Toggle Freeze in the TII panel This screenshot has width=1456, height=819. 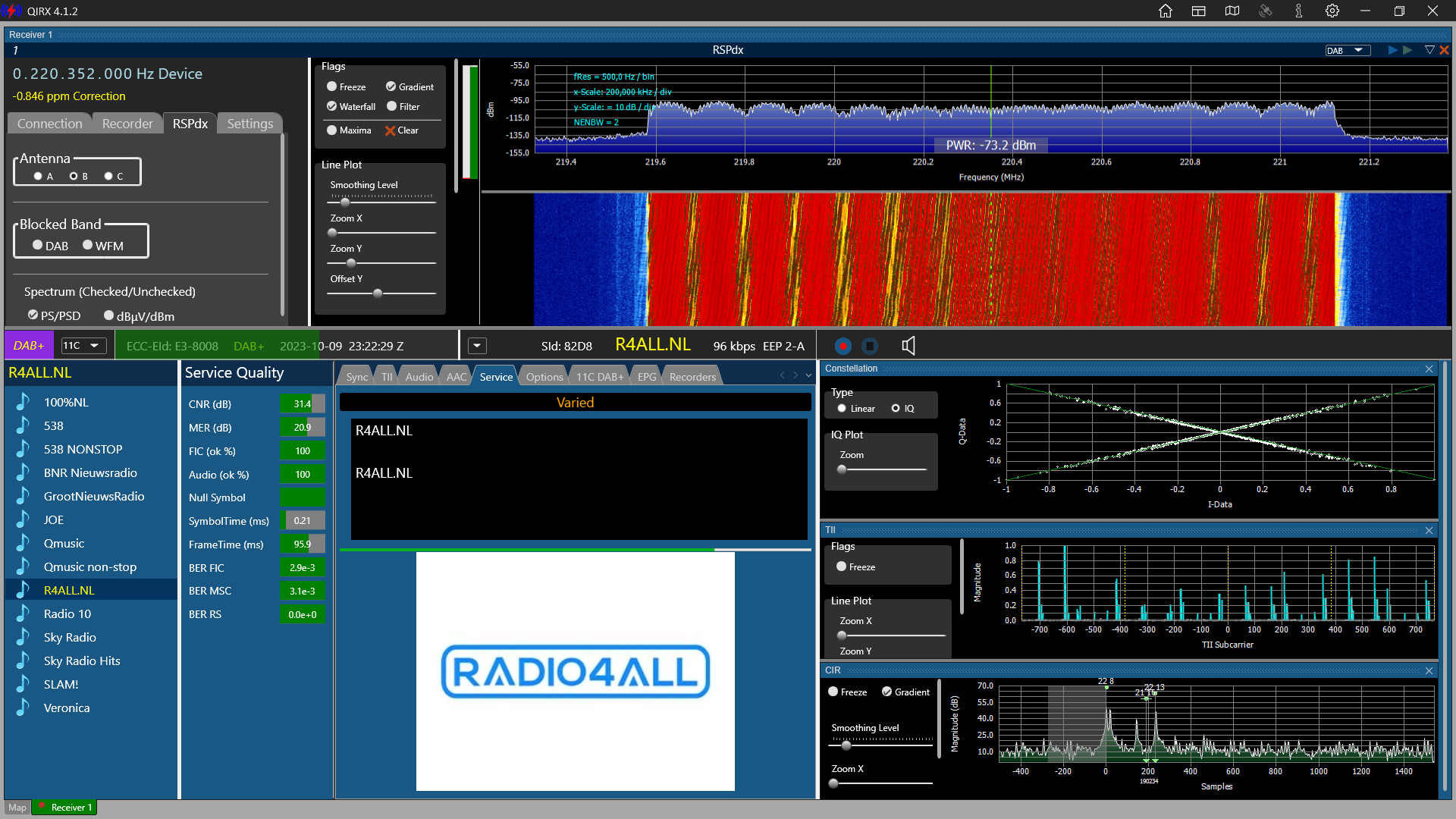[x=841, y=566]
